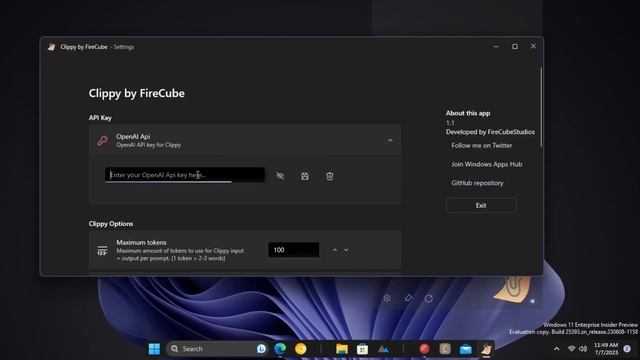Image resolution: width=640 pixels, height=360 pixels.
Task: Open the GitHub repository link
Action: pyautogui.click(x=477, y=183)
